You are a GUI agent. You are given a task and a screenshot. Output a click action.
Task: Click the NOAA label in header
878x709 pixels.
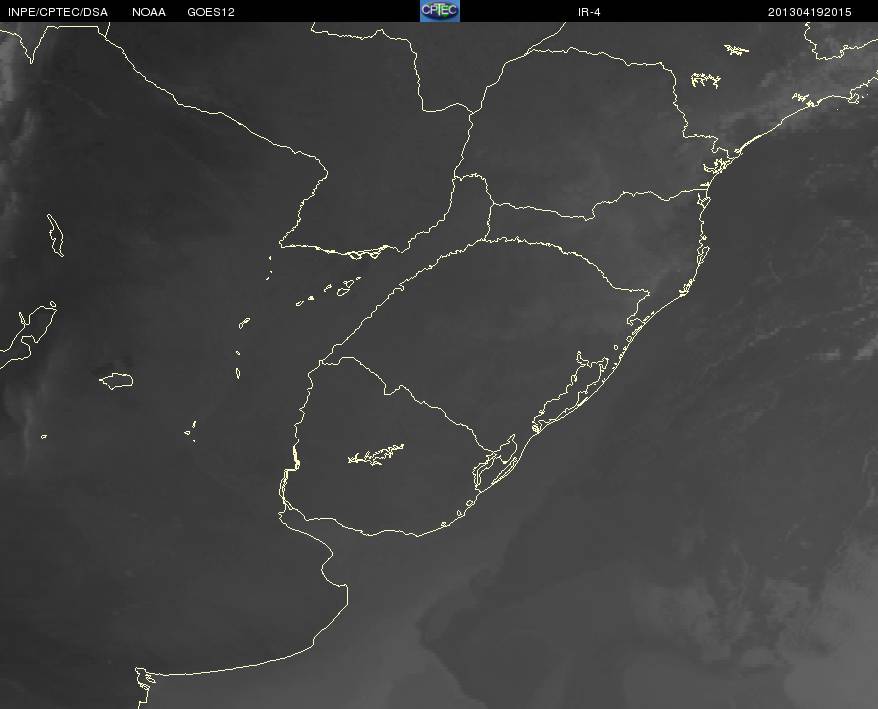click(149, 12)
